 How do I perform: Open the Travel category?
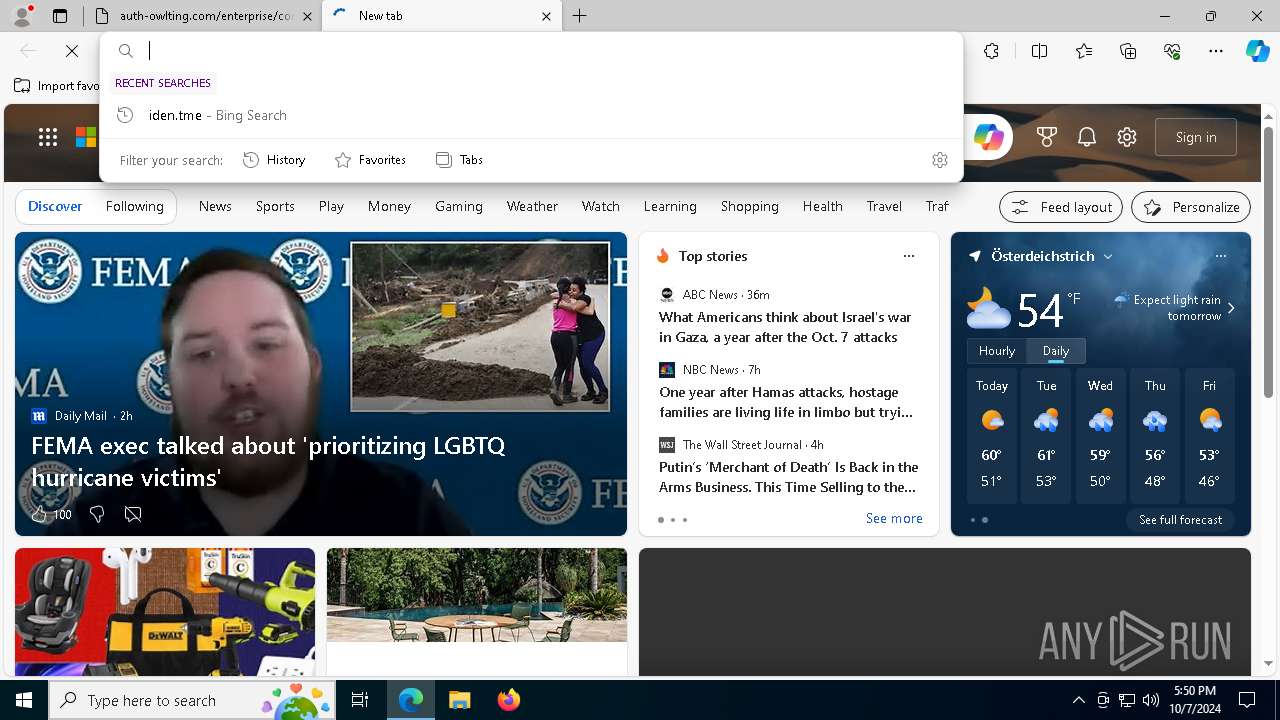[x=884, y=206]
